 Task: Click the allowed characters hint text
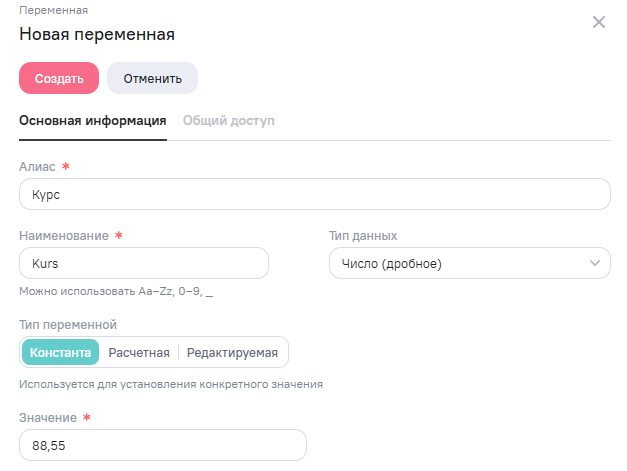click(x=116, y=292)
